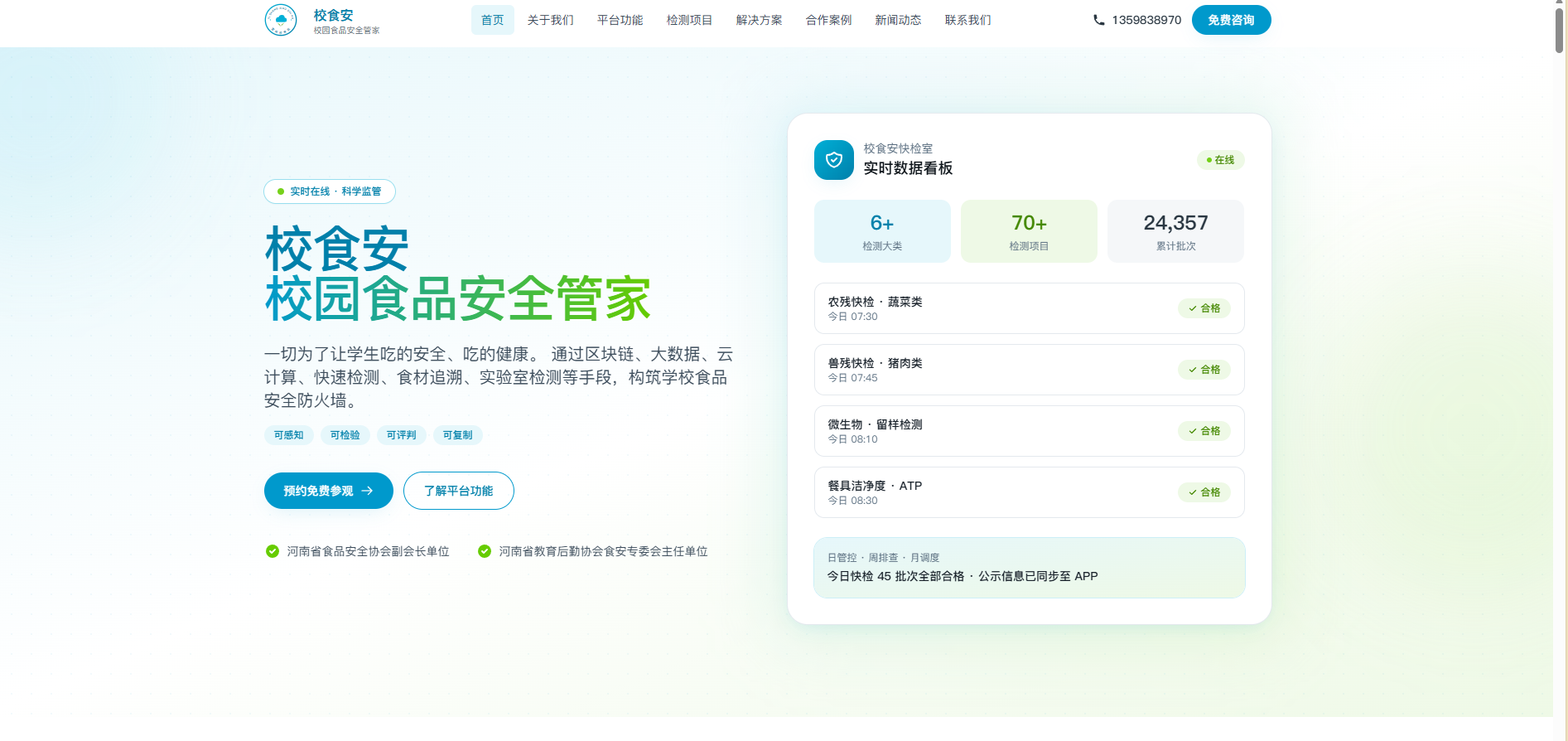Select the 微生物 · 留样检测 row
Screen dimensions: 1568x741
pos(1030,431)
